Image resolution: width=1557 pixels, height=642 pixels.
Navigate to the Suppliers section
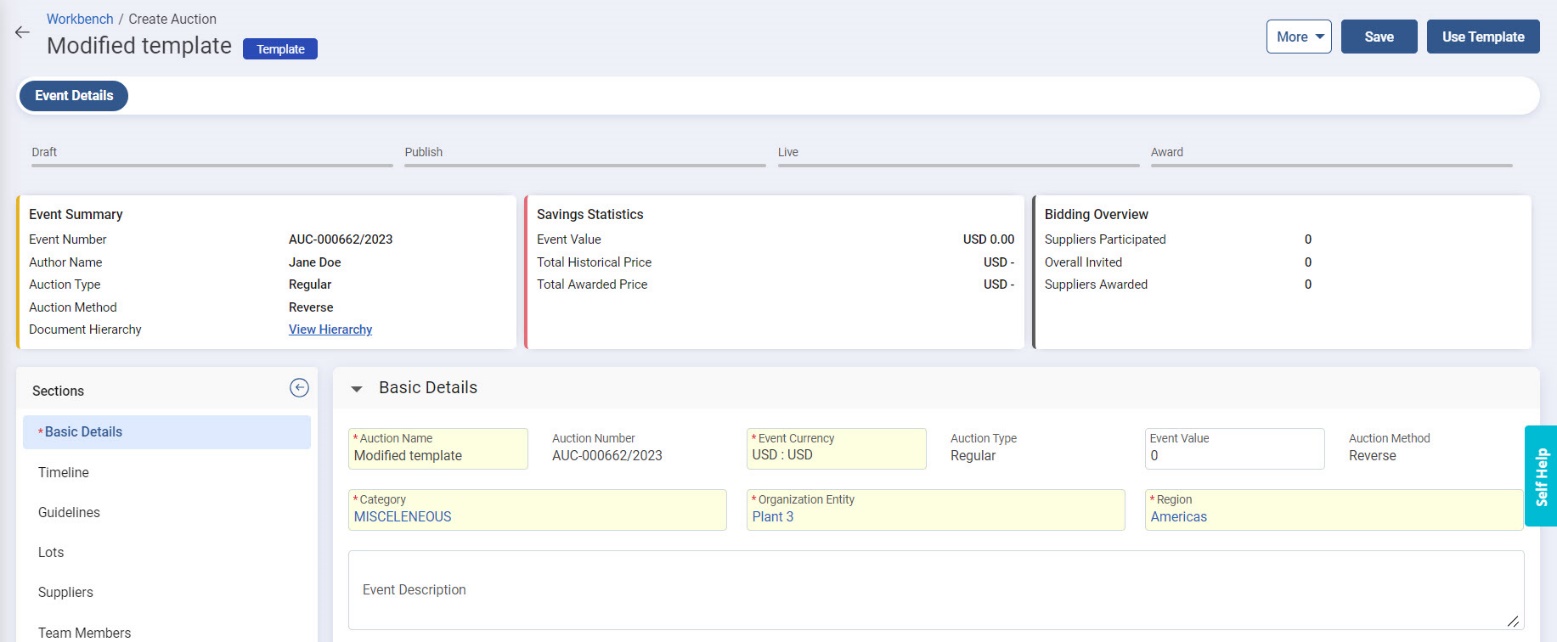(x=66, y=592)
